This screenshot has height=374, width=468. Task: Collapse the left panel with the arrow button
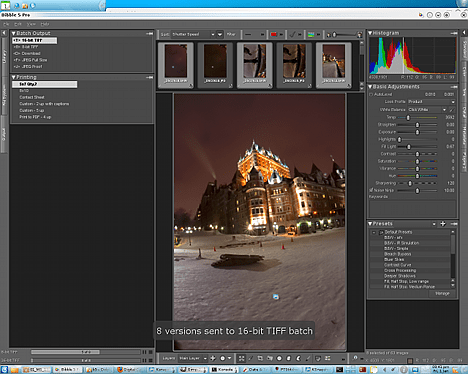(x=4, y=33)
